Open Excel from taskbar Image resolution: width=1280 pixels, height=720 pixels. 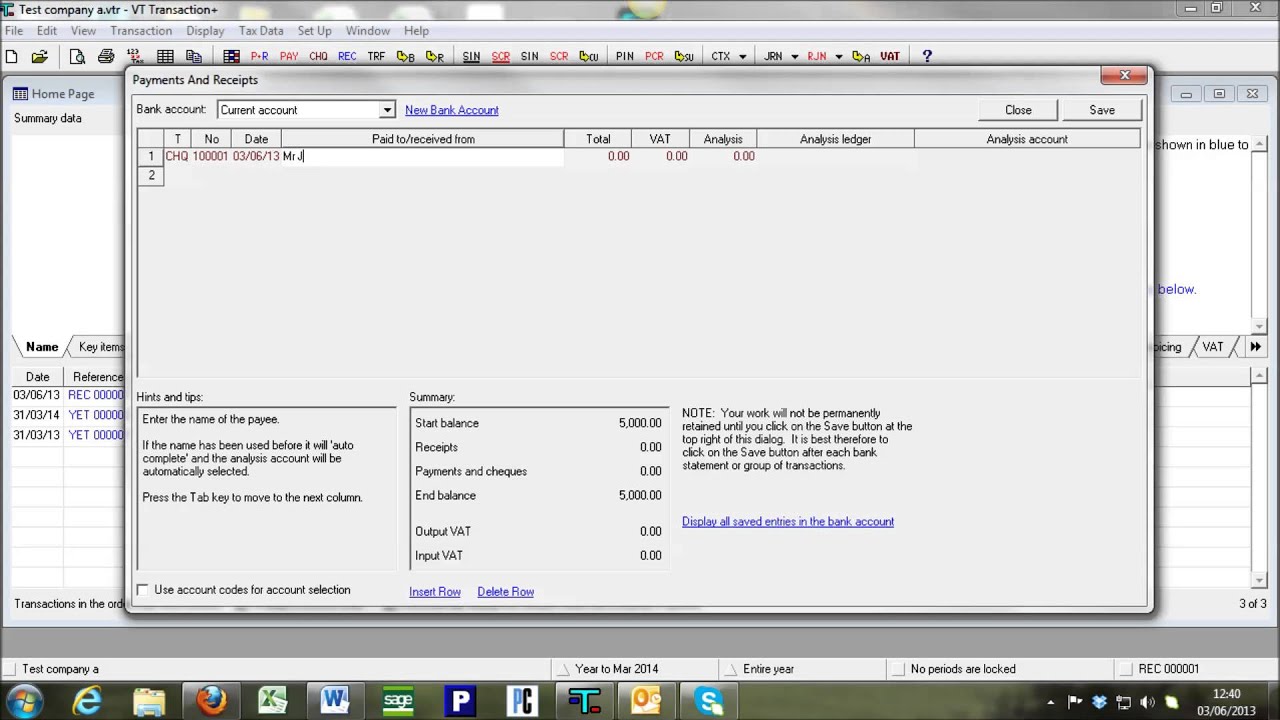[273, 701]
